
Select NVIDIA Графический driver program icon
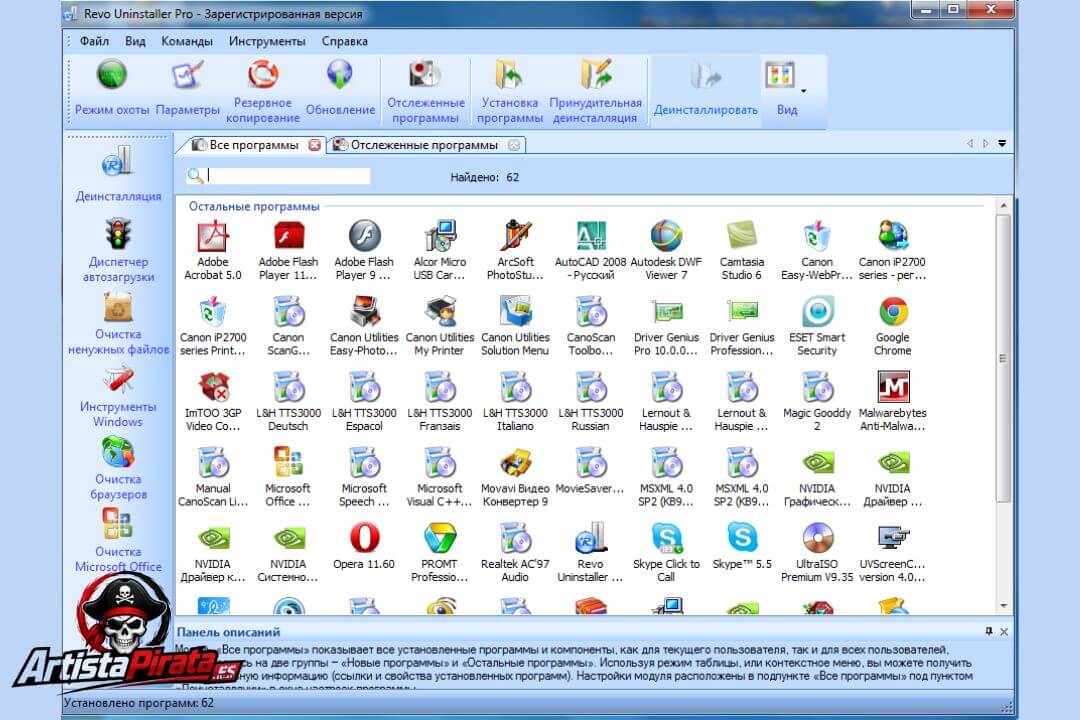[817, 477]
